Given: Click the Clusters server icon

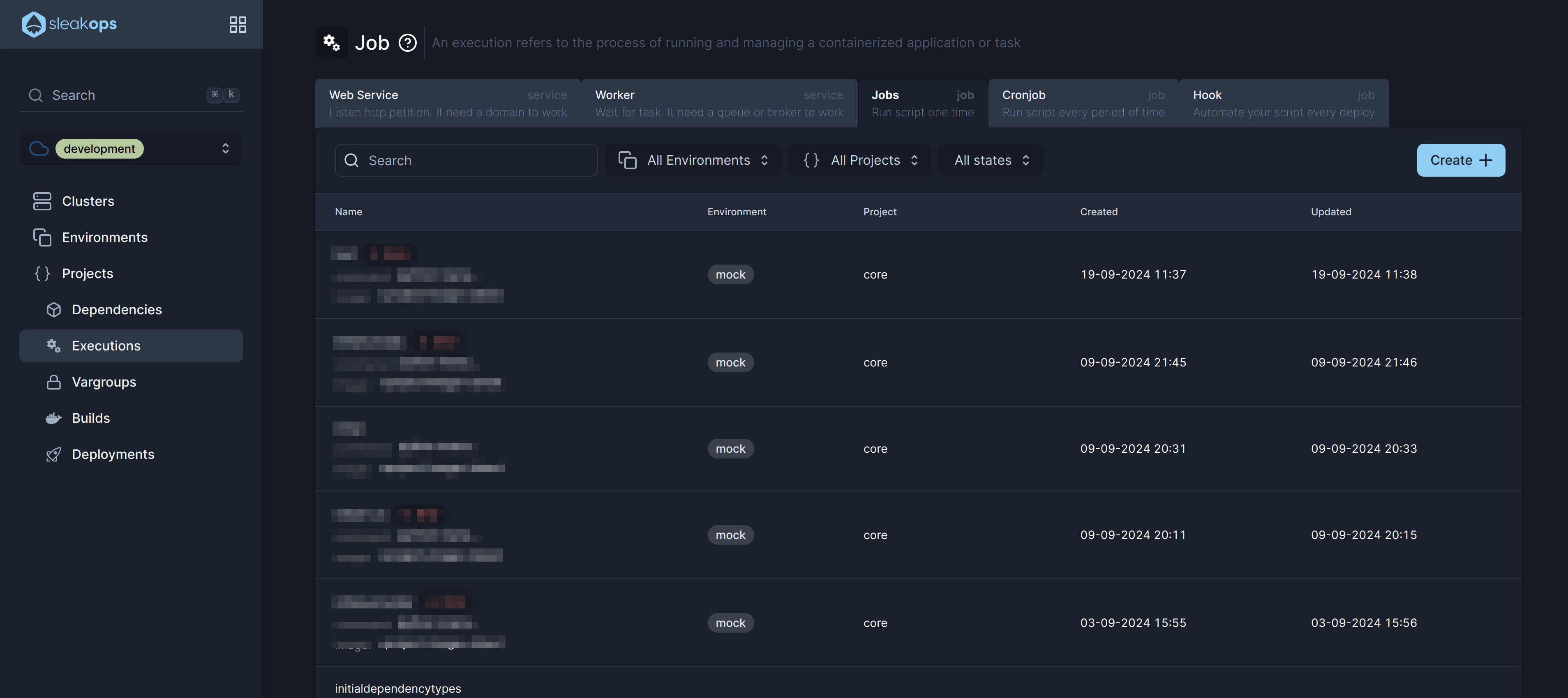Looking at the screenshot, I should (x=42, y=201).
